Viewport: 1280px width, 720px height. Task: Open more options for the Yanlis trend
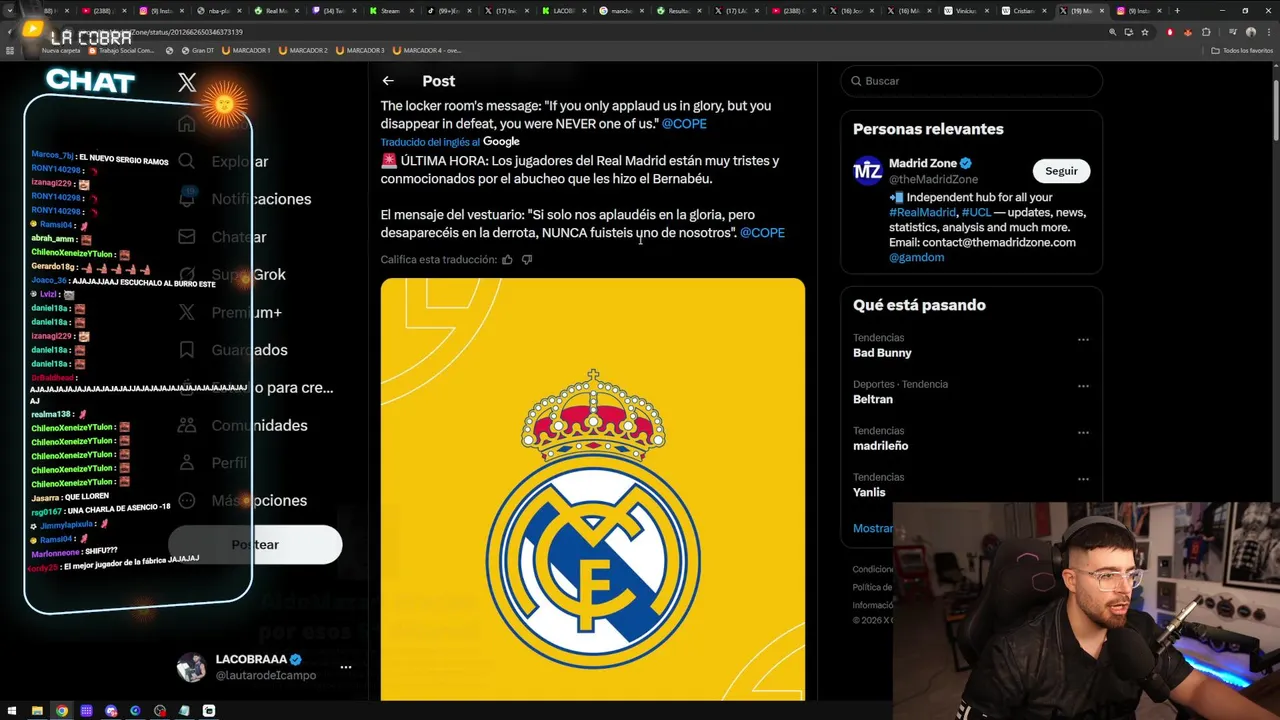(1083, 479)
